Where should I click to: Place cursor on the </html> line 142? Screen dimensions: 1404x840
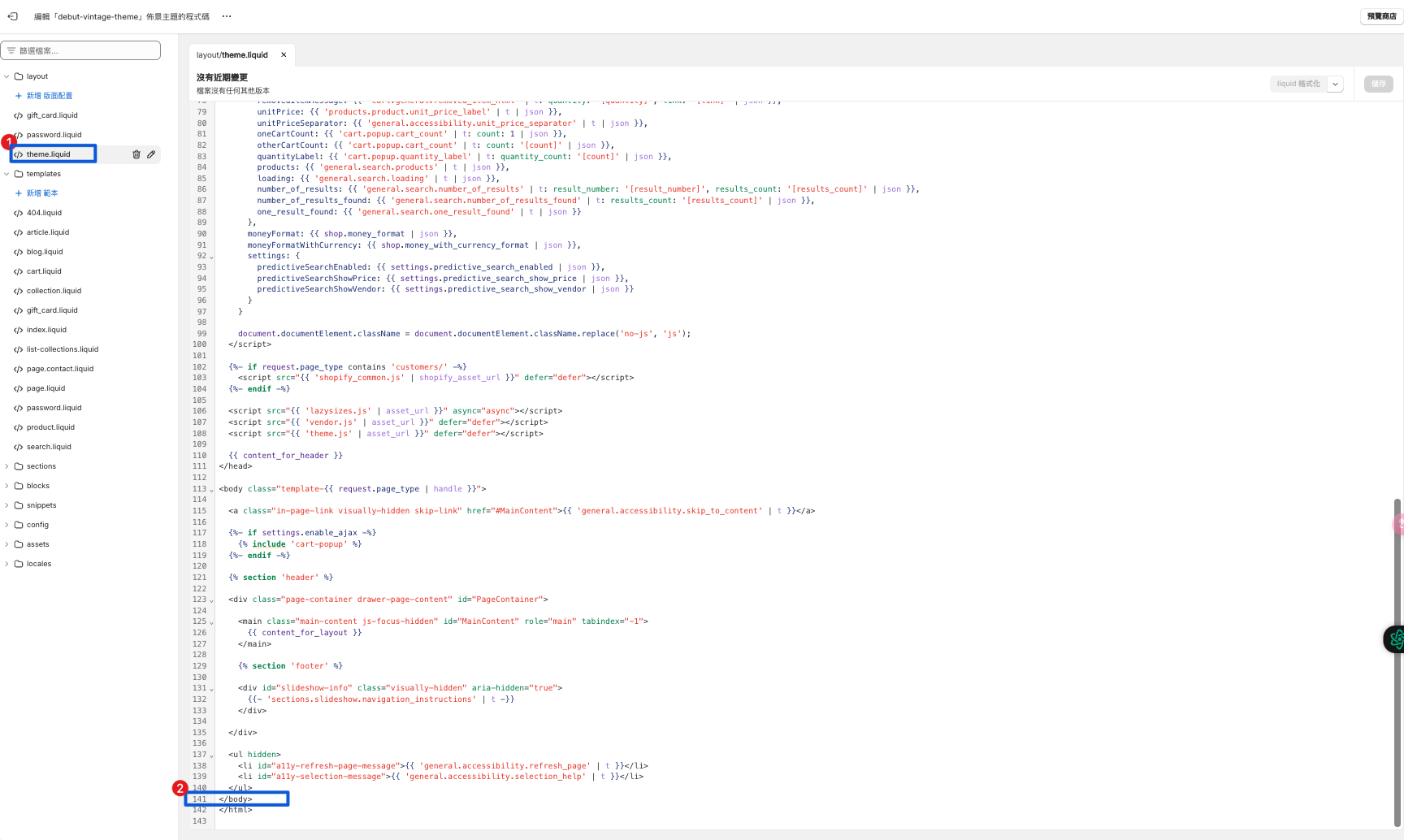tap(236, 810)
